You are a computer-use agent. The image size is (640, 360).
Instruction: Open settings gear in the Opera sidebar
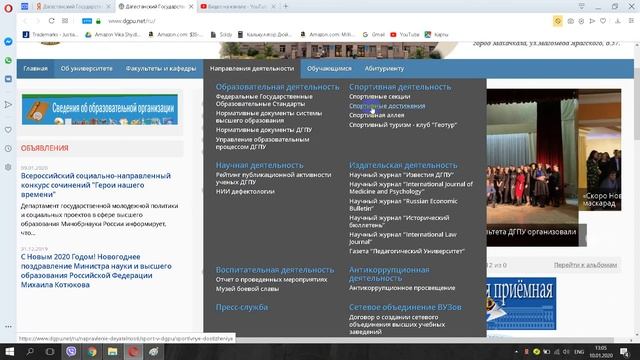(x=8, y=167)
